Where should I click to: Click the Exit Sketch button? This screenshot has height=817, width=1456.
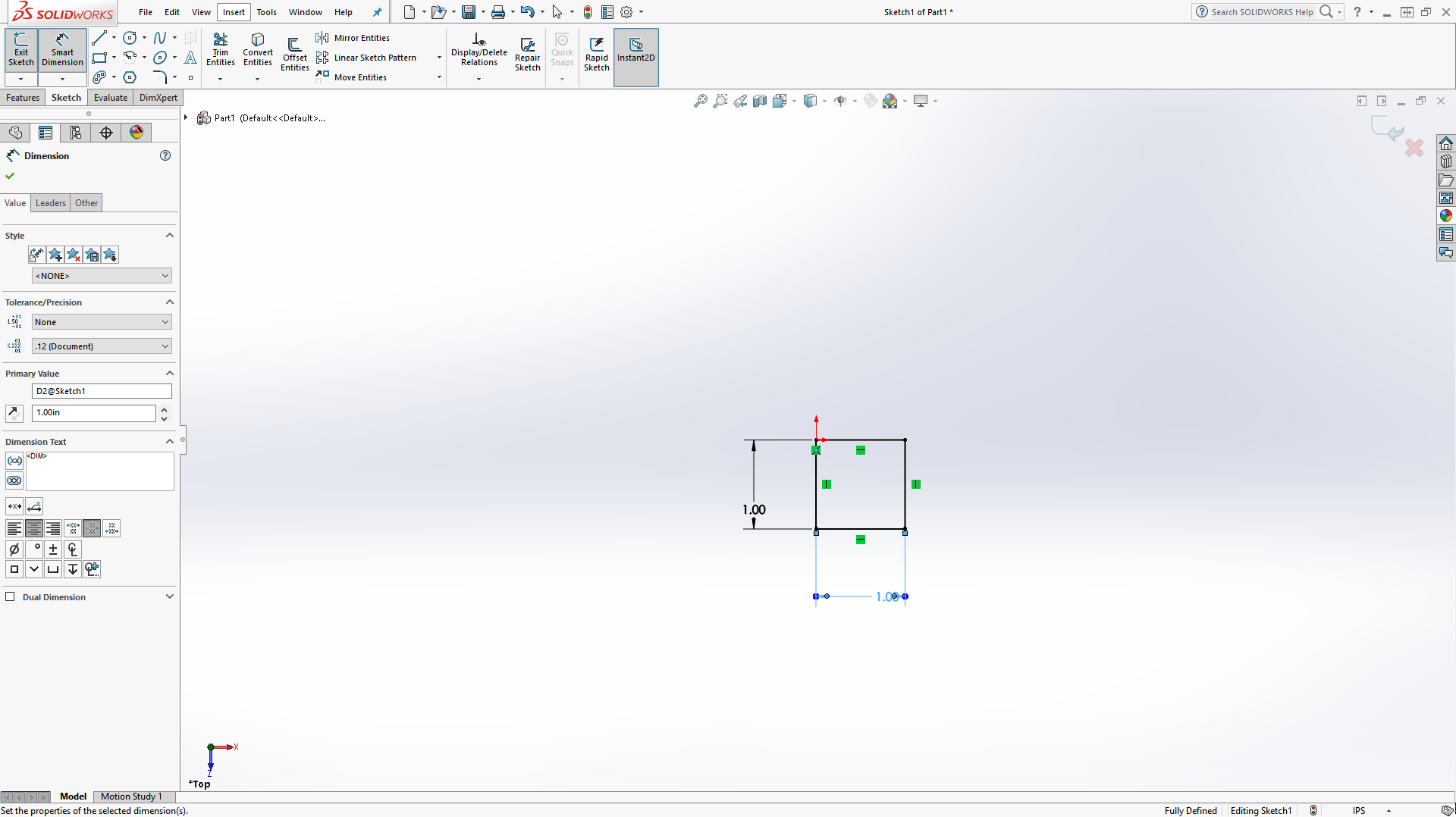pyautogui.click(x=21, y=50)
